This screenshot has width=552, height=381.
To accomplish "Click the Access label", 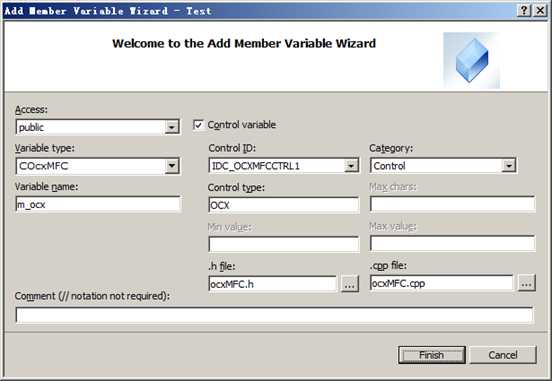I will [x=31, y=110].
